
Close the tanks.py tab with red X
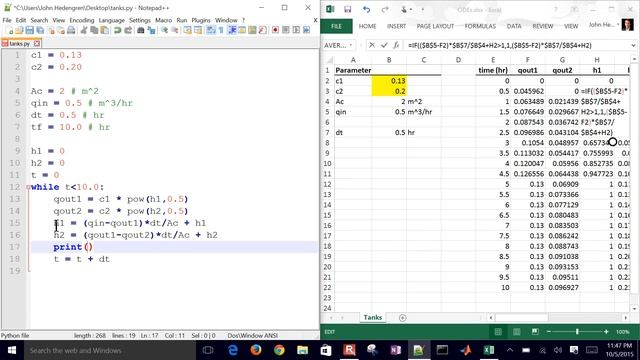coord(37,43)
